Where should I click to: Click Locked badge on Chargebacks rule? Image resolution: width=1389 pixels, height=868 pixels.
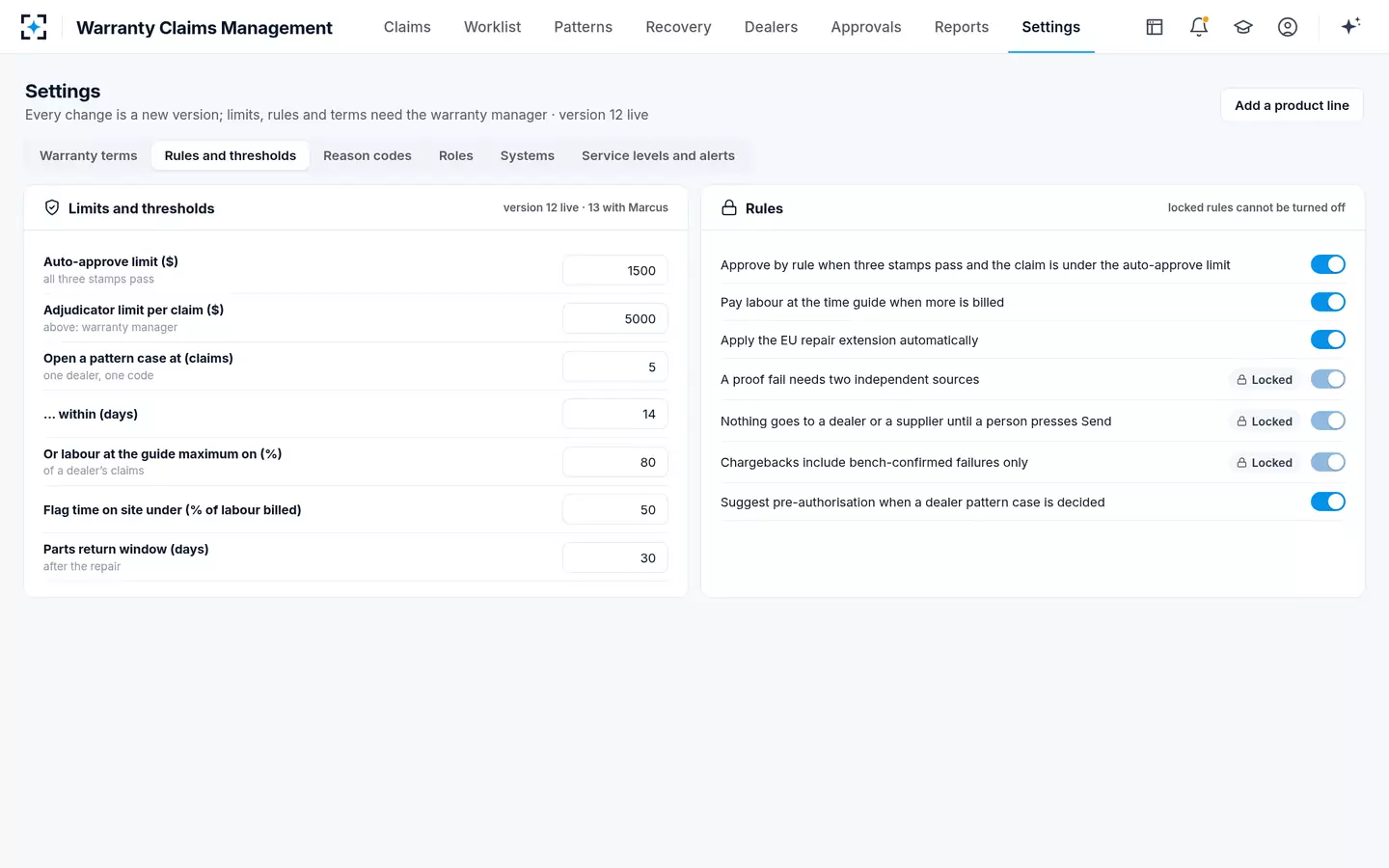coord(1265,463)
